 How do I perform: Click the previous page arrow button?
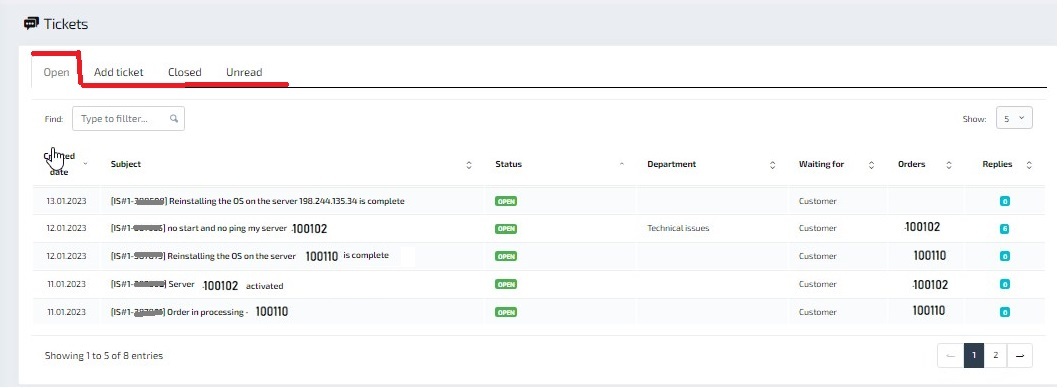pyautogui.click(x=951, y=355)
